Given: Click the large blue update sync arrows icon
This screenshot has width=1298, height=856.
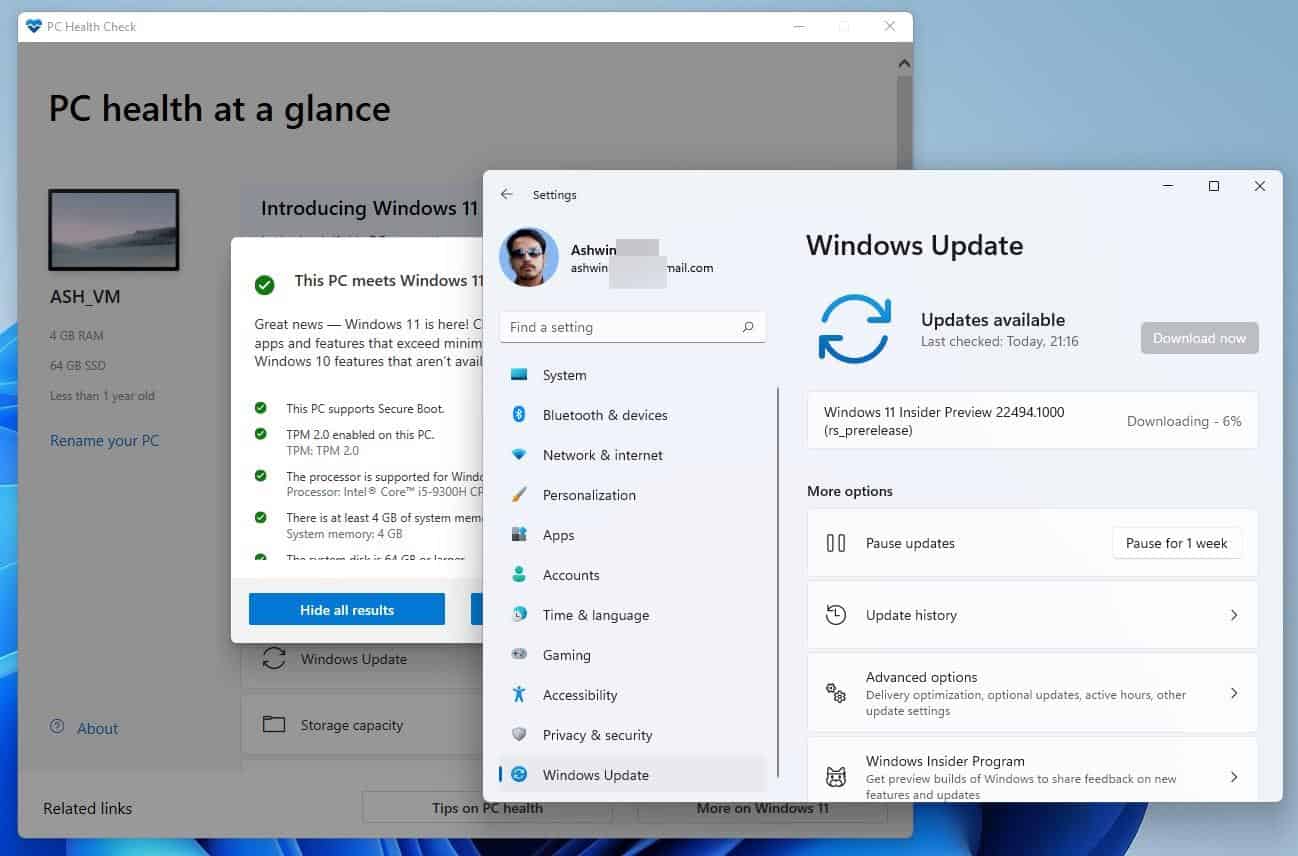Looking at the screenshot, I should [855, 329].
